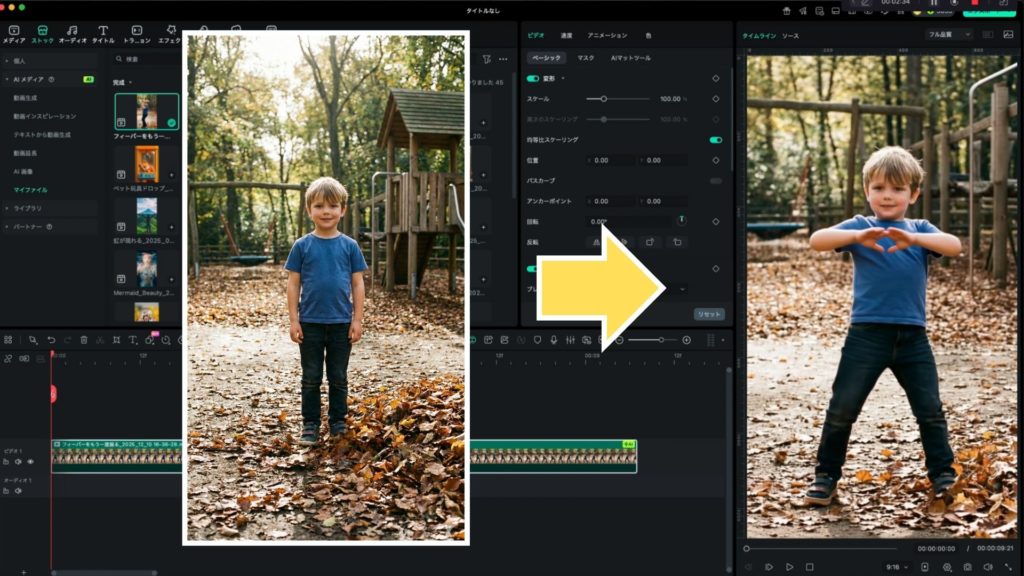The height and width of the screenshot is (576, 1024).
Task: Toggle visibility eye on the ビデオ1 track
Action: pos(30,462)
